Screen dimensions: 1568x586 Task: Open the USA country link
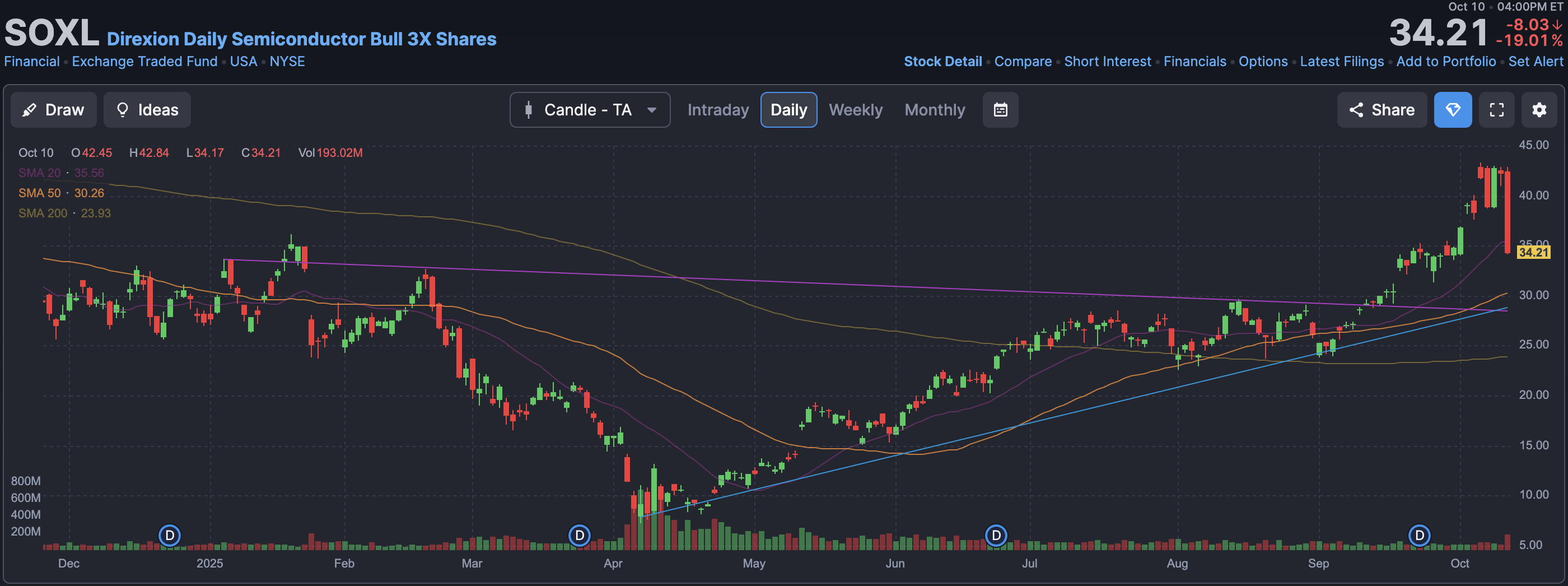[x=244, y=62]
